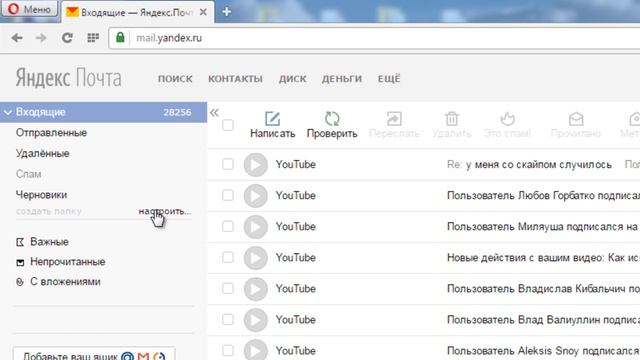Go forward to next page
Screen dimensions: 640x360
click(x=41, y=38)
